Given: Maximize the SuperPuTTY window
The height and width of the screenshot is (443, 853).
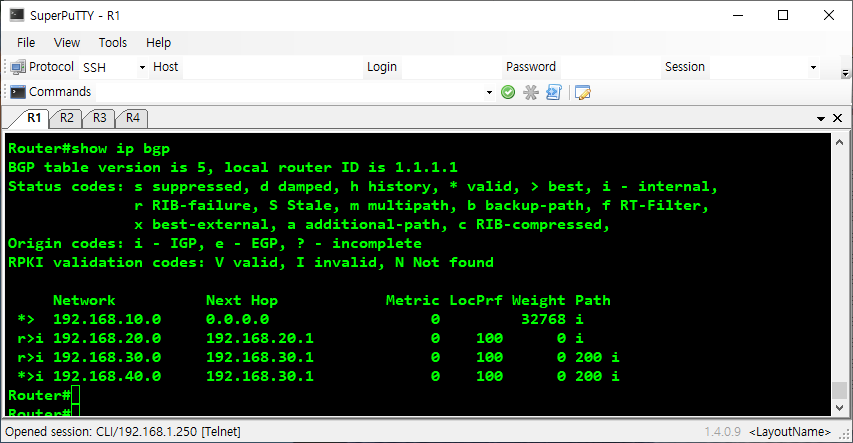Looking at the screenshot, I should (x=783, y=15).
